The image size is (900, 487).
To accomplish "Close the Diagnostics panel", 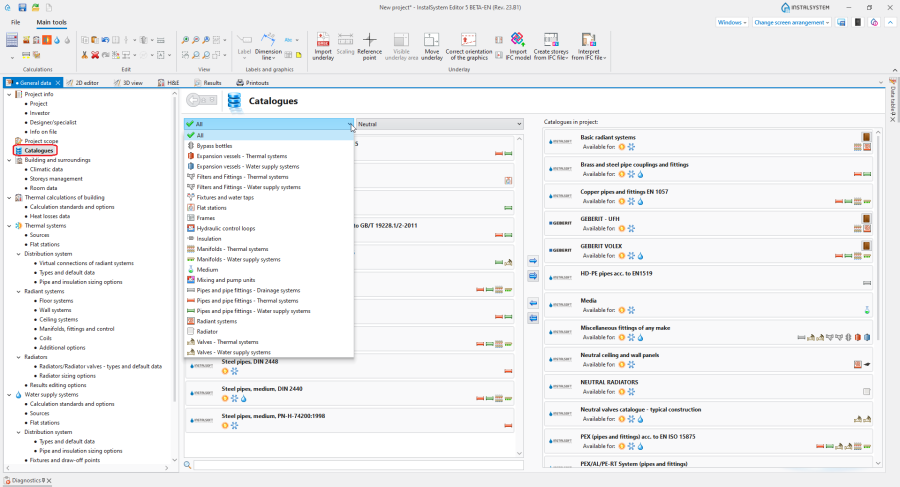I will coord(49,481).
